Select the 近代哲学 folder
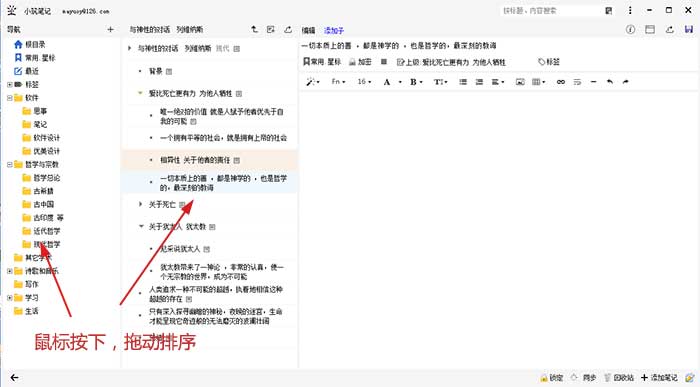The height and width of the screenshot is (387, 700). coord(41,231)
